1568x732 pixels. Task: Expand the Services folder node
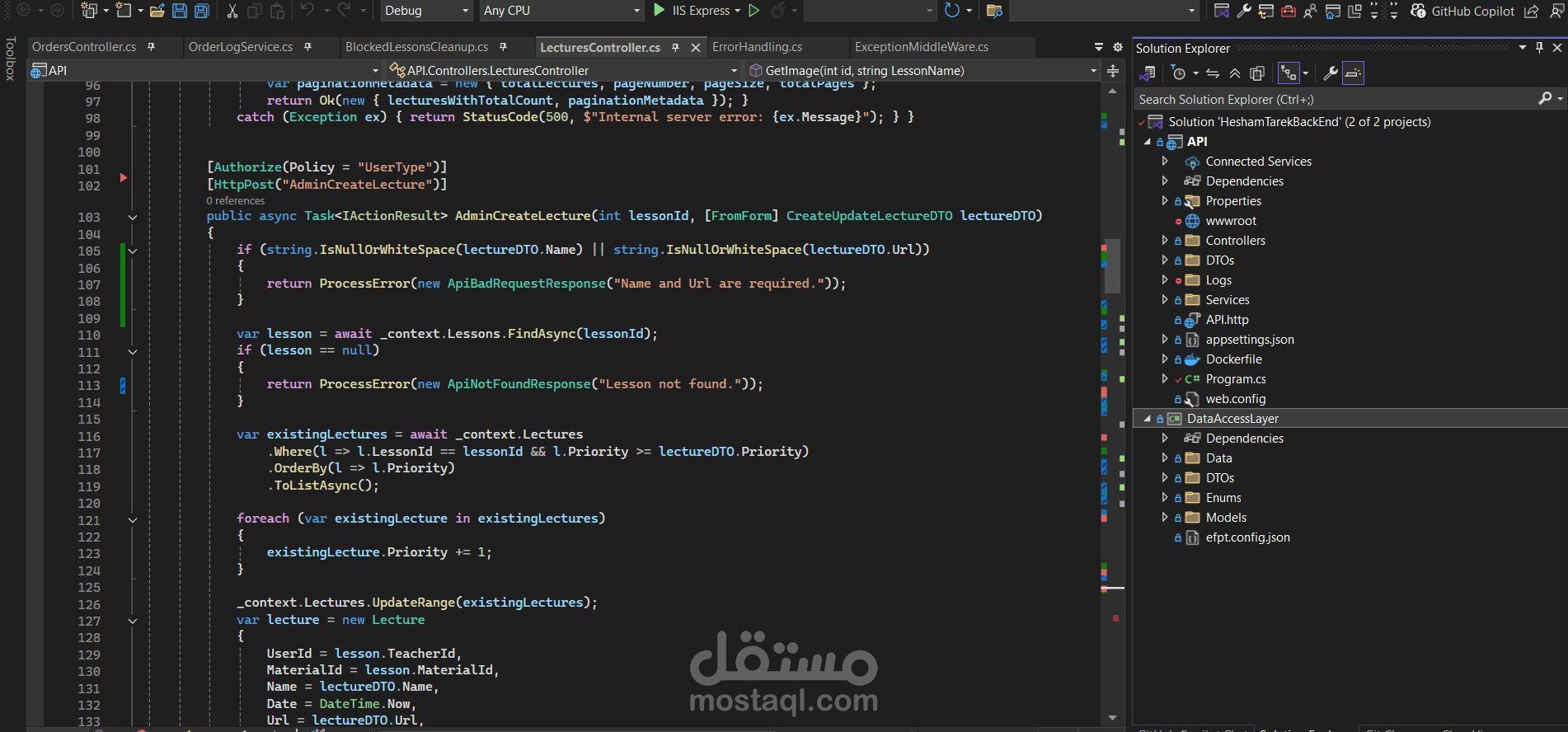(x=1165, y=300)
